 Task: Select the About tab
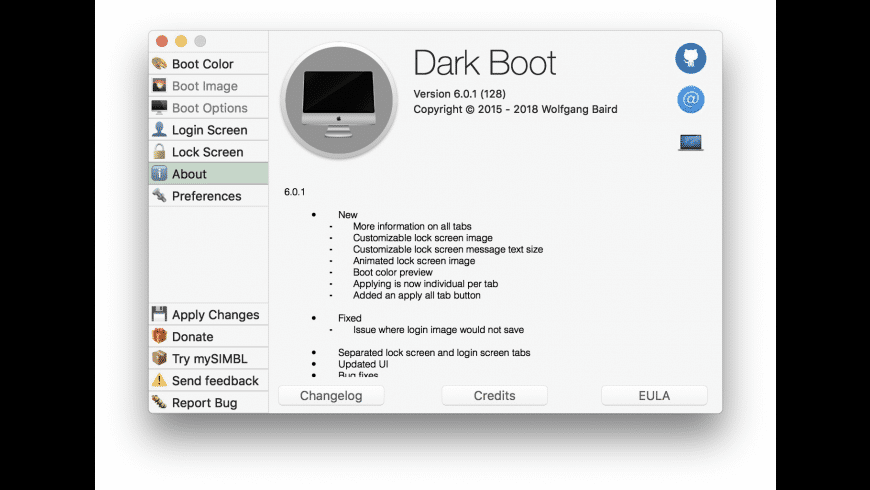pos(209,174)
